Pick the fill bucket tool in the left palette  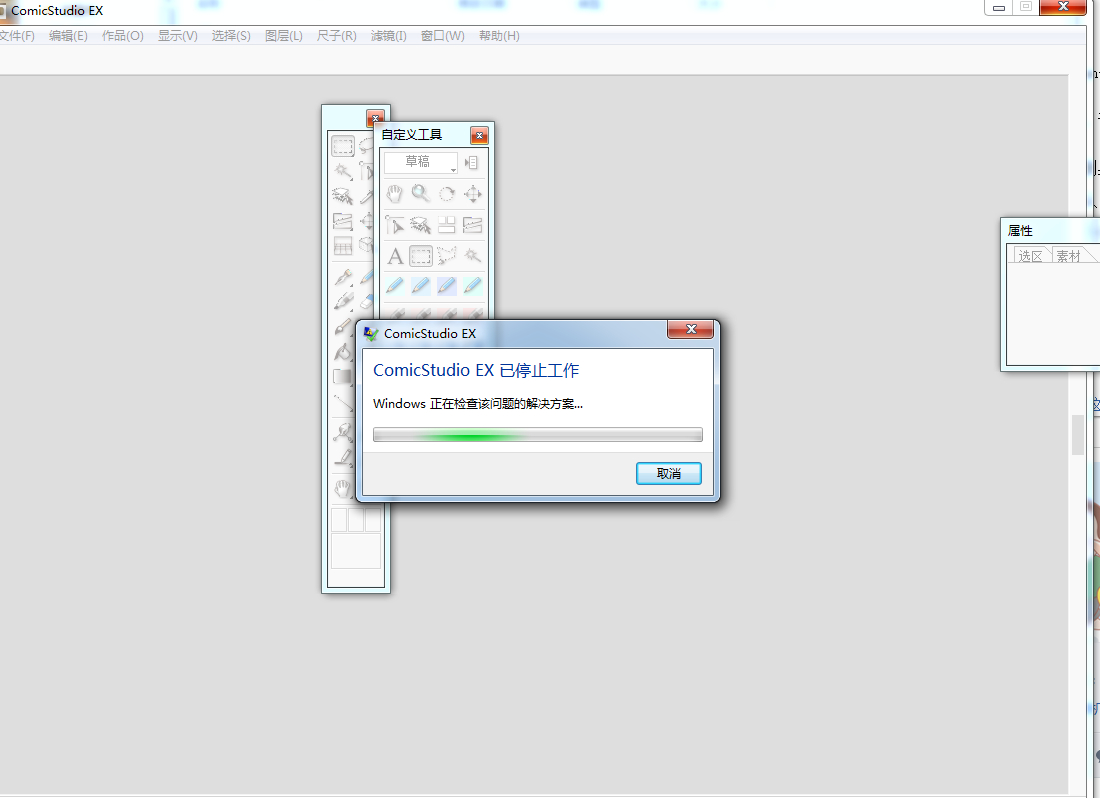pyautogui.click(x=343, y=351)
